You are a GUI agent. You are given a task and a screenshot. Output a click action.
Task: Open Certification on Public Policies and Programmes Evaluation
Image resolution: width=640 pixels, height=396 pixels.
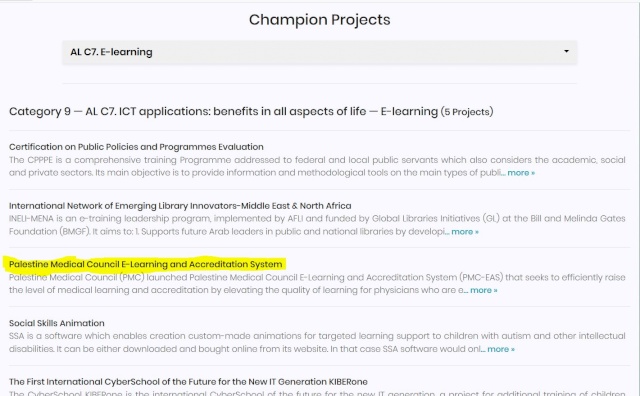click(x=136, y=147)
